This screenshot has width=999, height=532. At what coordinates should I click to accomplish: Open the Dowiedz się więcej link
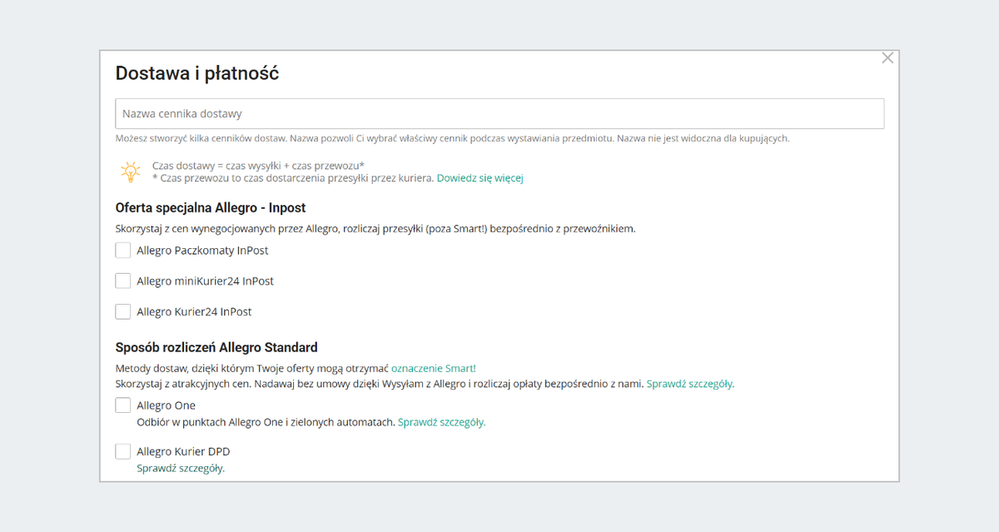480,178
